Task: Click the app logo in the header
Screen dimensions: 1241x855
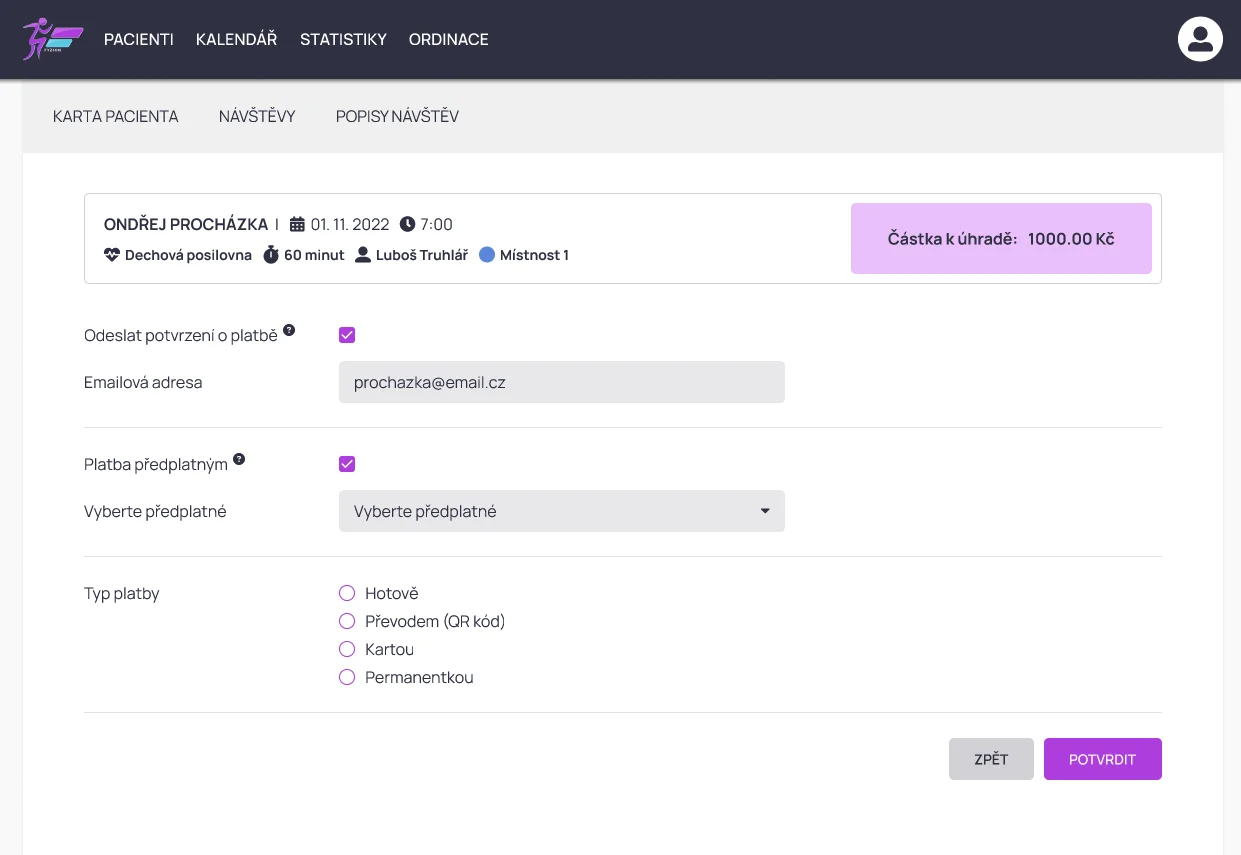Action: point(52,39)
